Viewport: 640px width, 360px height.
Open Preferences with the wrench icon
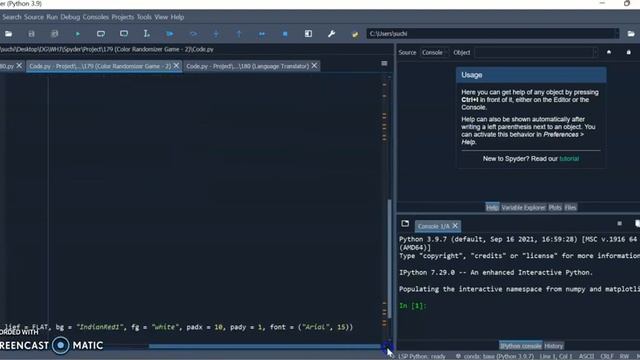coord(331,34)
